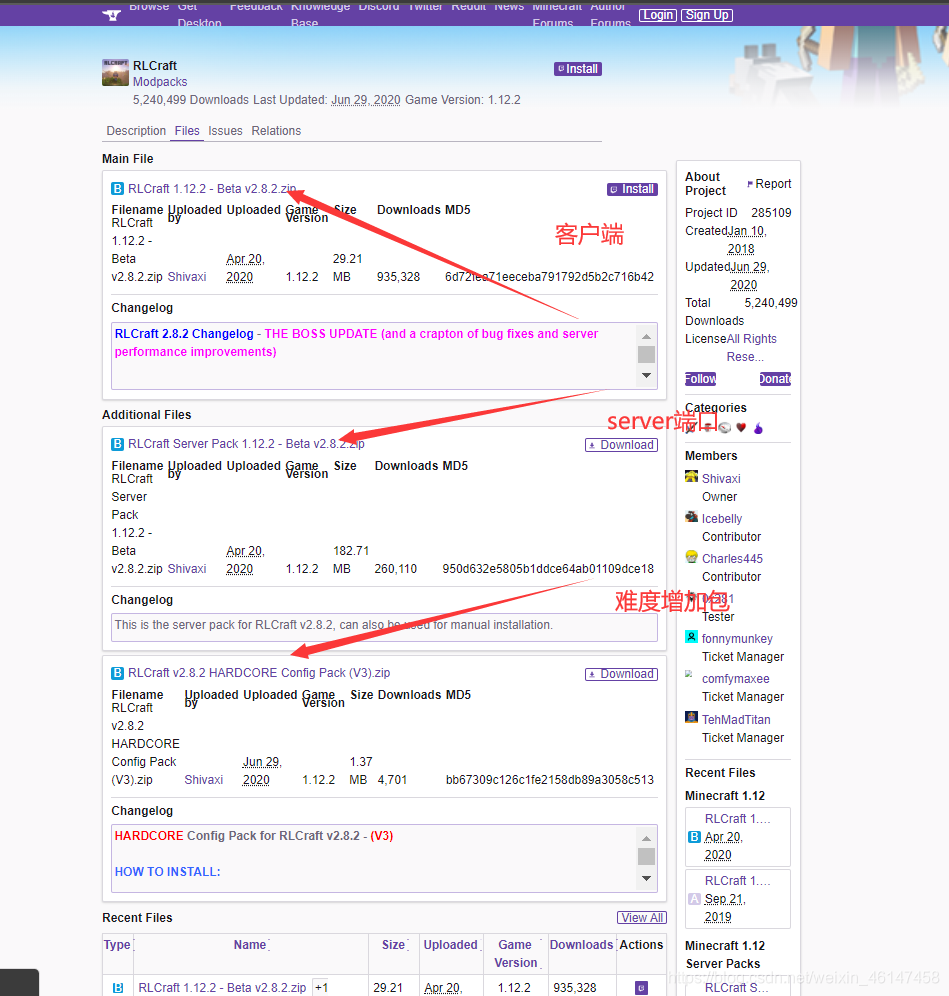Open fonnymunkey member profile link

click(x=737, y=638)
